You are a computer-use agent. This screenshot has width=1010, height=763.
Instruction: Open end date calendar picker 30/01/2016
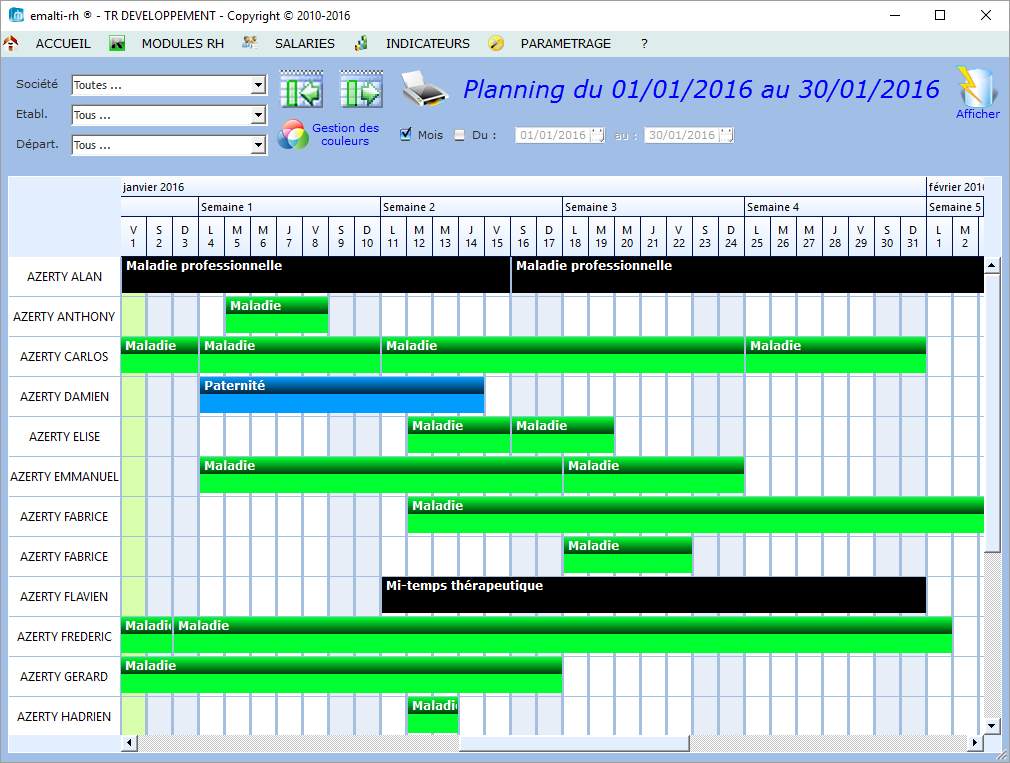[x=726, y=135]
